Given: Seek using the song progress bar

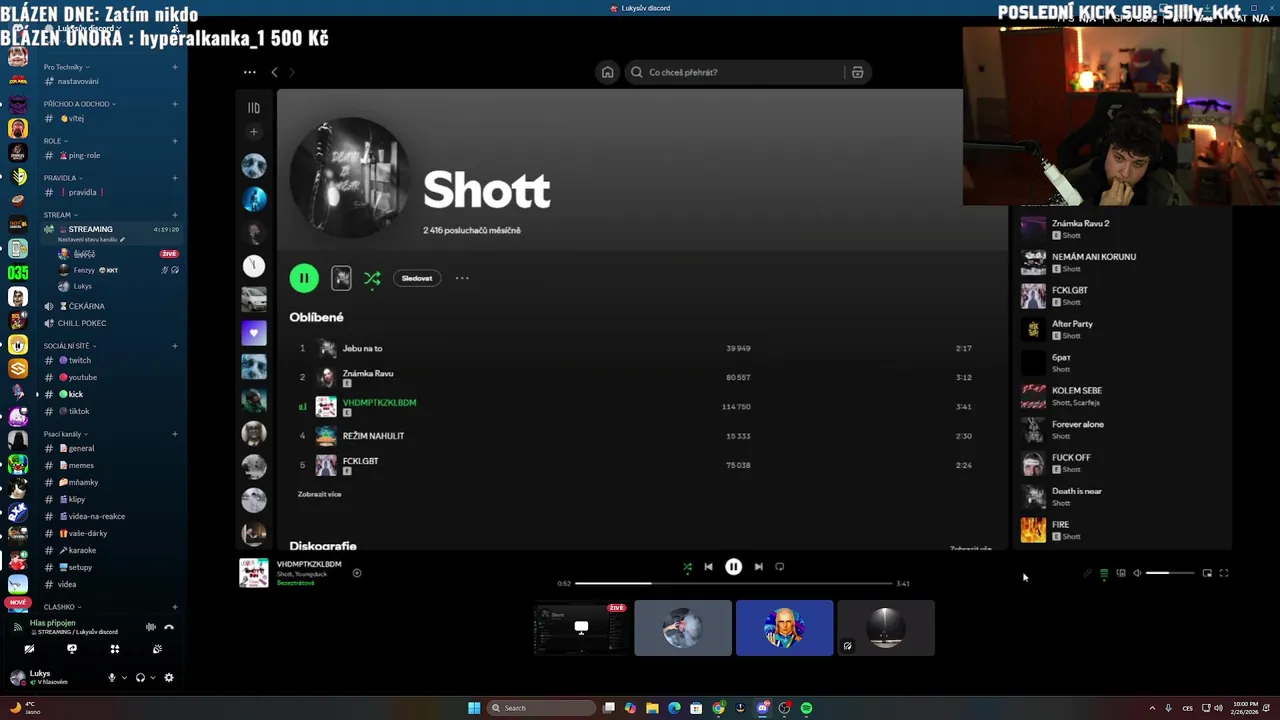Looking at the screenshot, I should (x=733, y=583).
